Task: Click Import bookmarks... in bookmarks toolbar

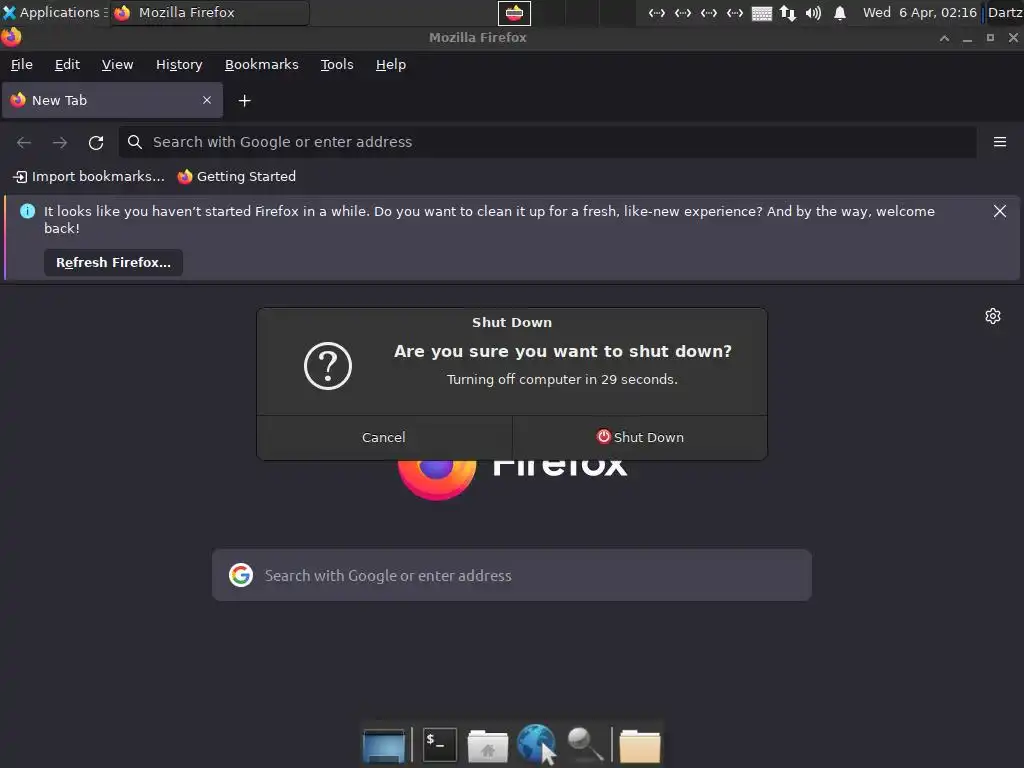Action: point(89,176)
